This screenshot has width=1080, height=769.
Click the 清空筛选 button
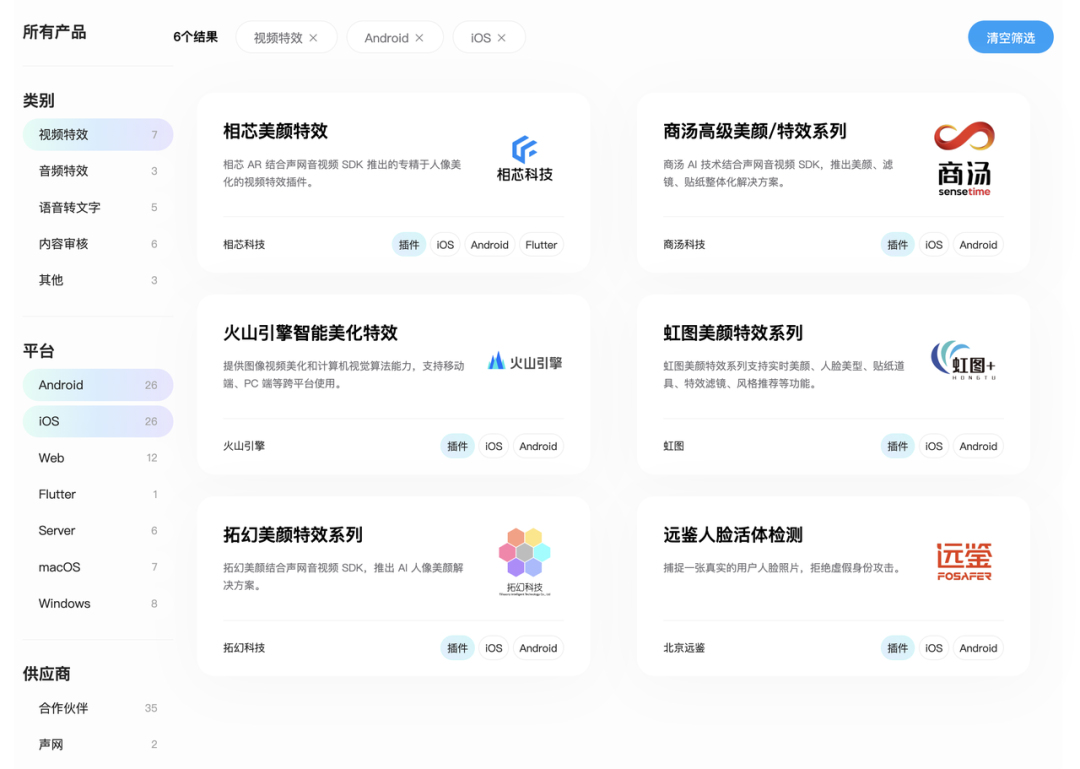tap(1010, 37)
